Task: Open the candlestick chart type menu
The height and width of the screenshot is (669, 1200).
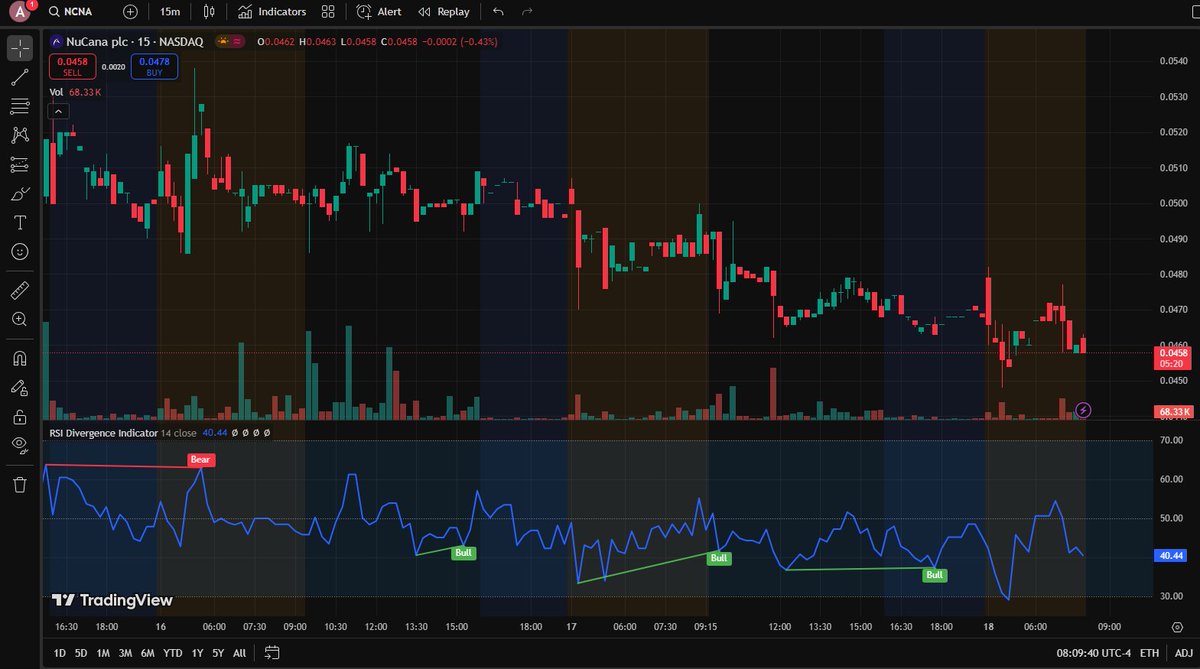Action: 208,12
